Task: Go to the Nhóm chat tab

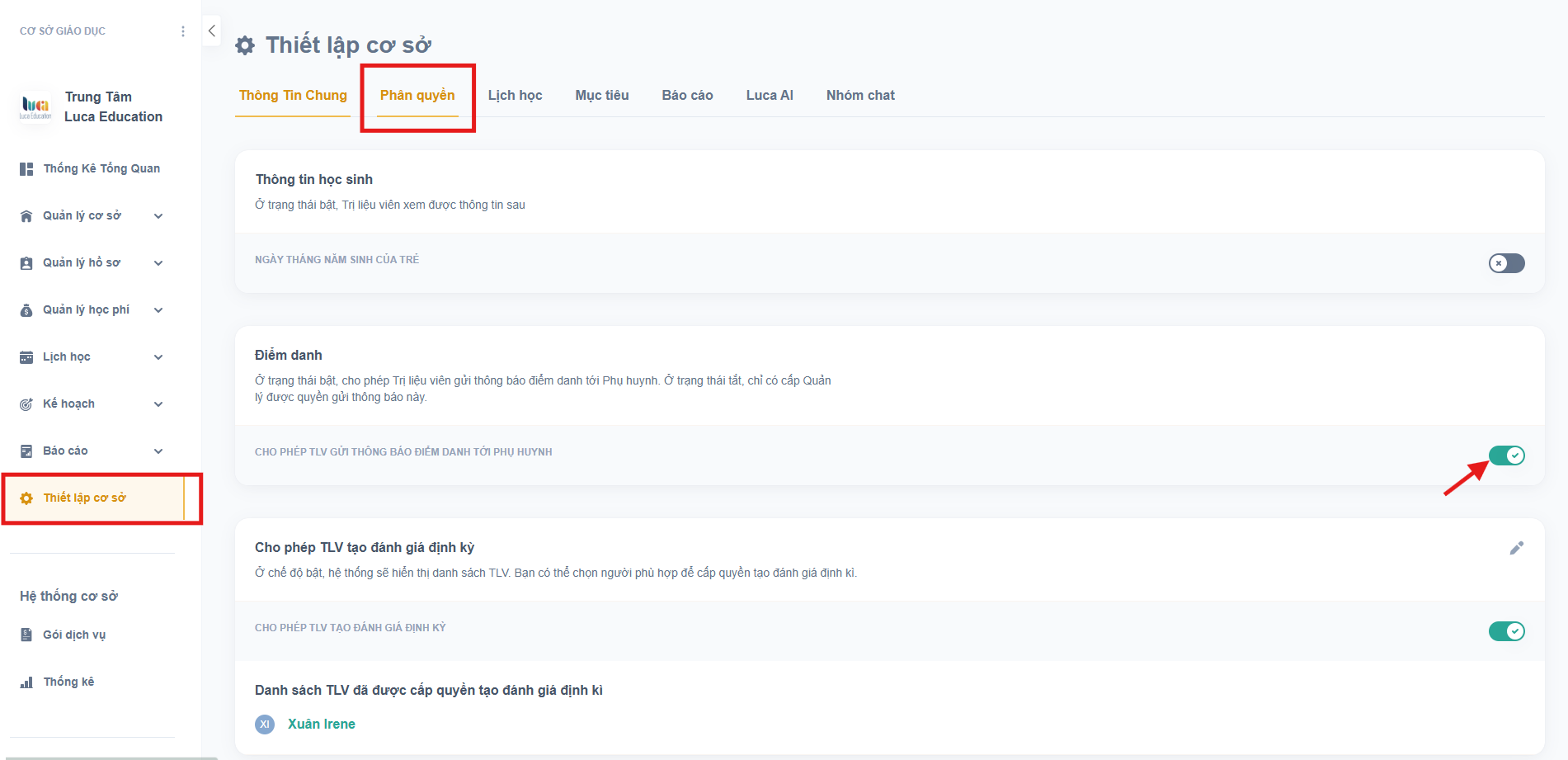Action: click(x=859, y=95)
